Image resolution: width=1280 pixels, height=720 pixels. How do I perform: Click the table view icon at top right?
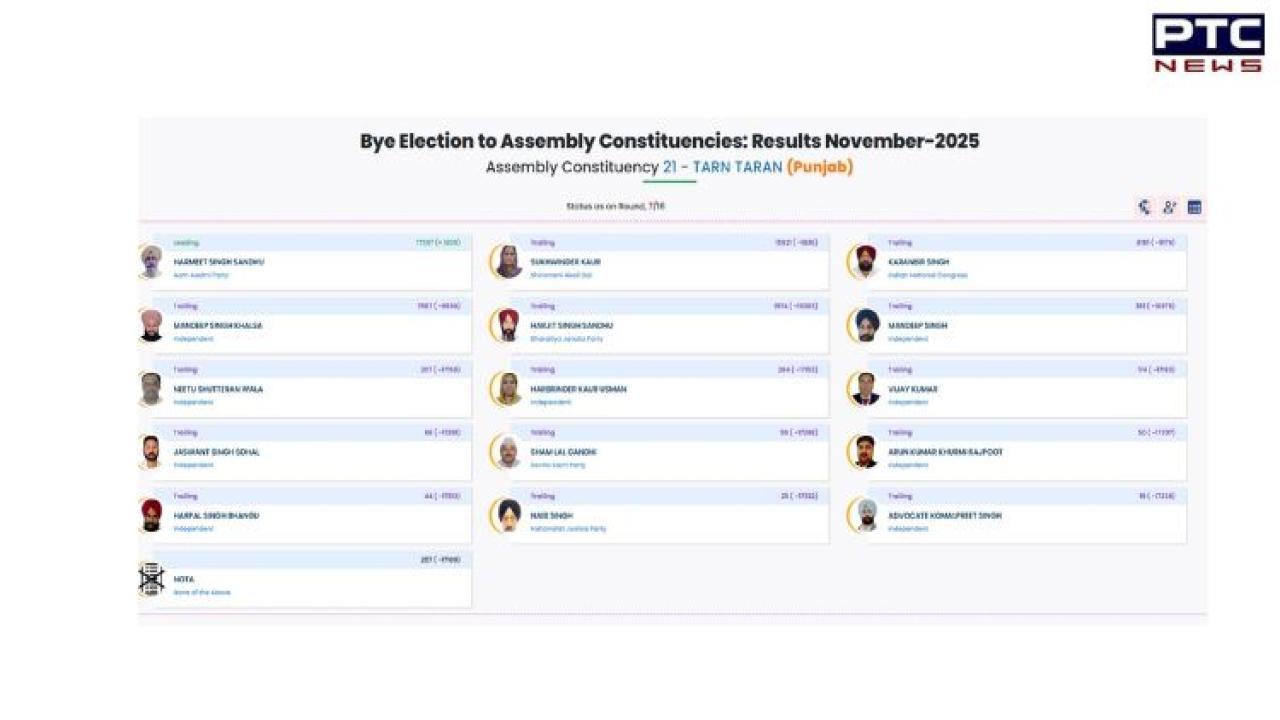pyautogui.click(x=1194, y=208)
